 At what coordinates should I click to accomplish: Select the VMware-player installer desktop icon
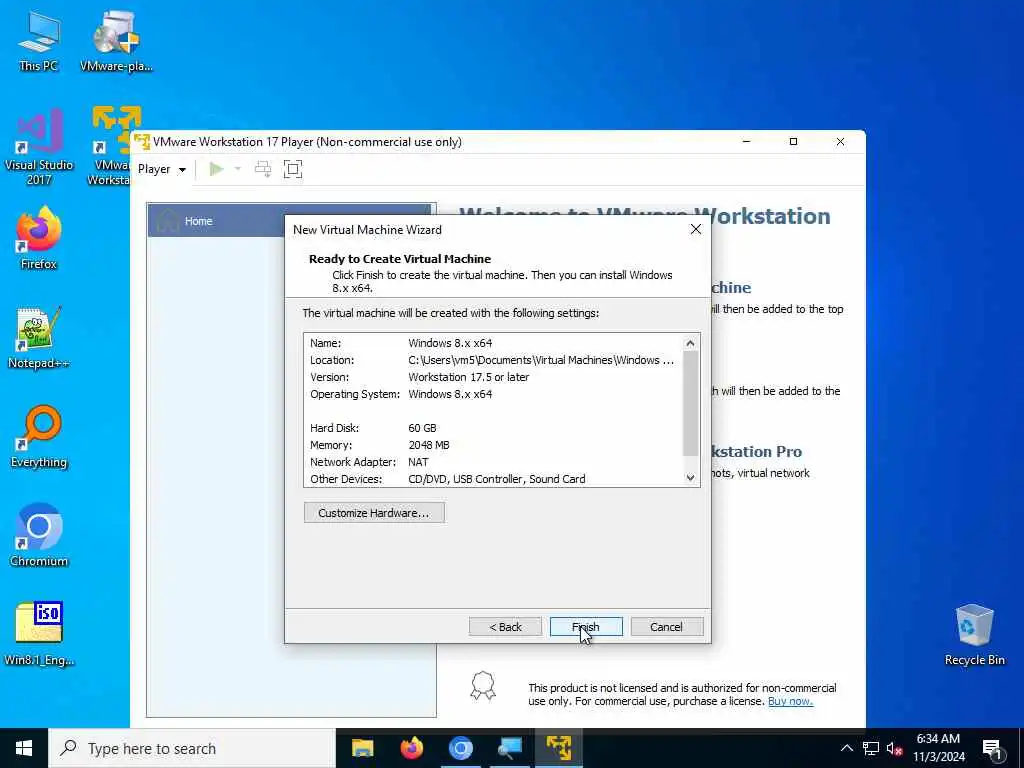(116, 41)
